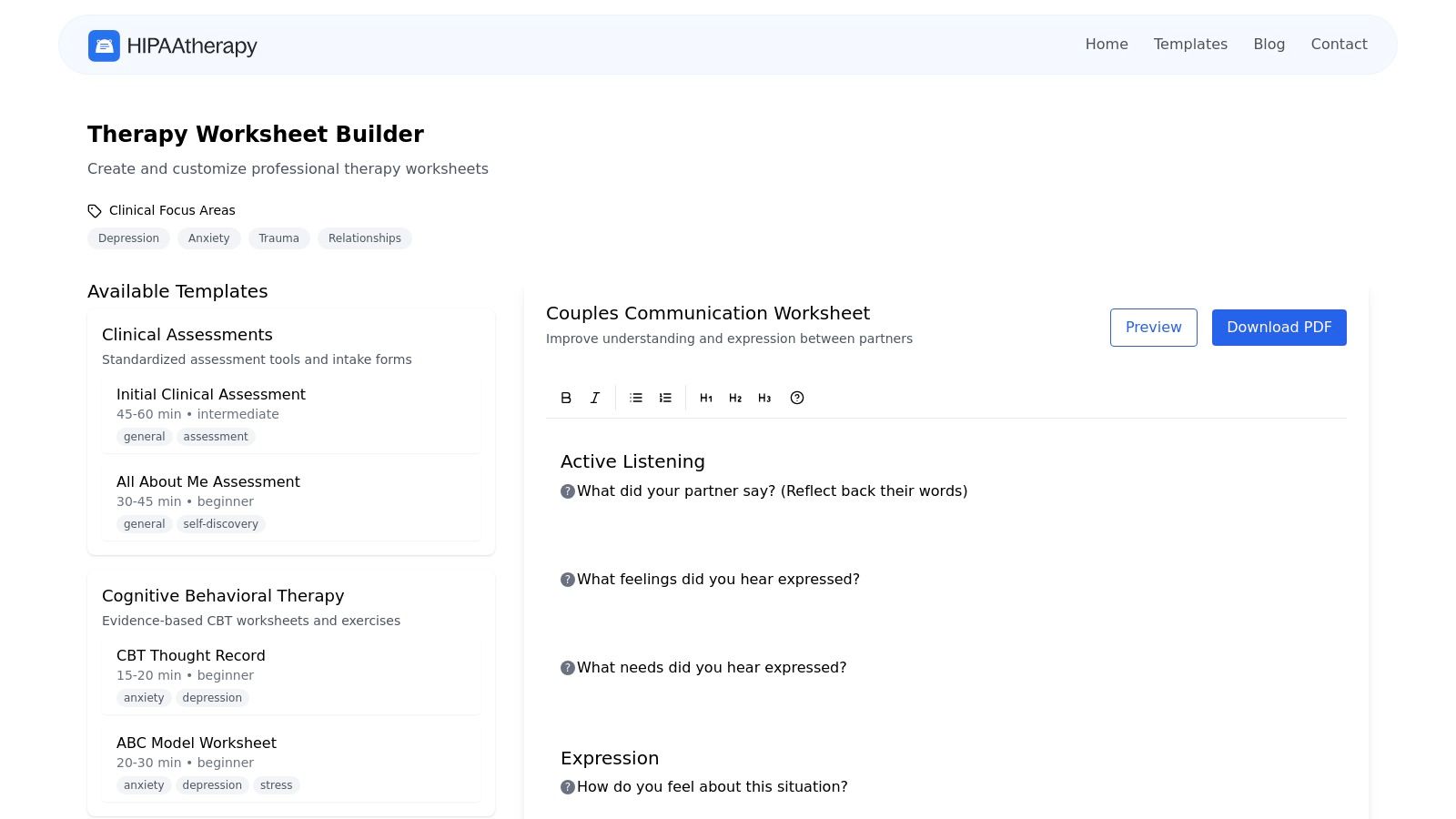This screenshot has height=819, width=1456.
Task: Select the Depression focus area tag
Action: 128,238
